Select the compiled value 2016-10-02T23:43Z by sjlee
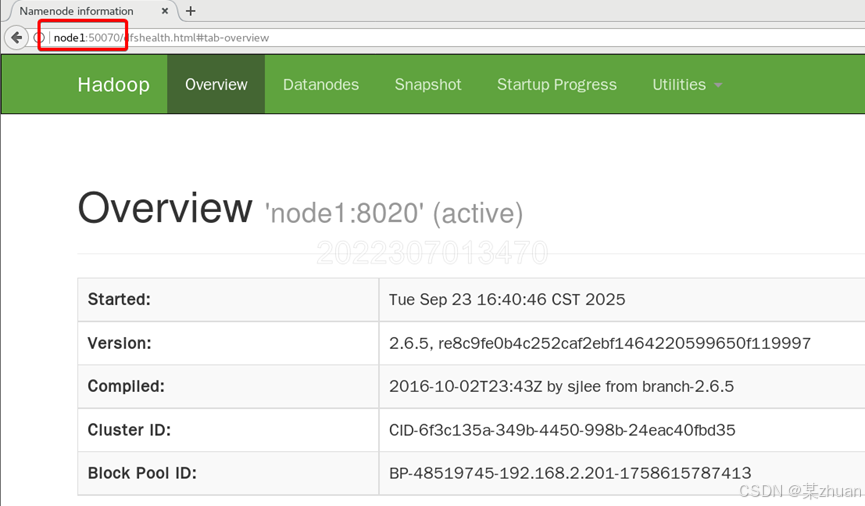The image size is (865, 506). 561,386
